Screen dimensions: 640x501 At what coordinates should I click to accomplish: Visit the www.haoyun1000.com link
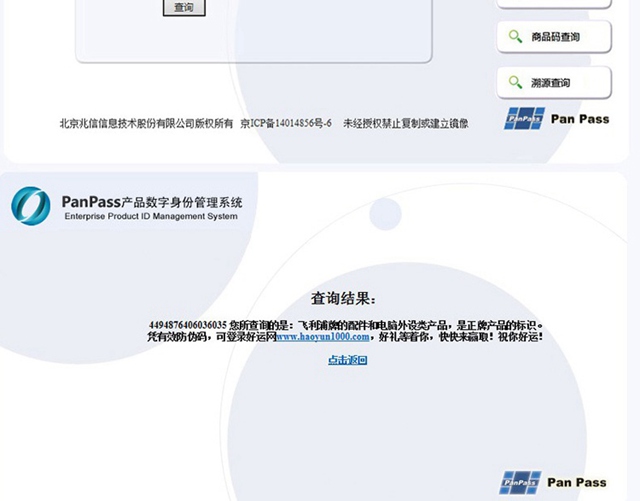pyautogui.click(x=322, y=337)
